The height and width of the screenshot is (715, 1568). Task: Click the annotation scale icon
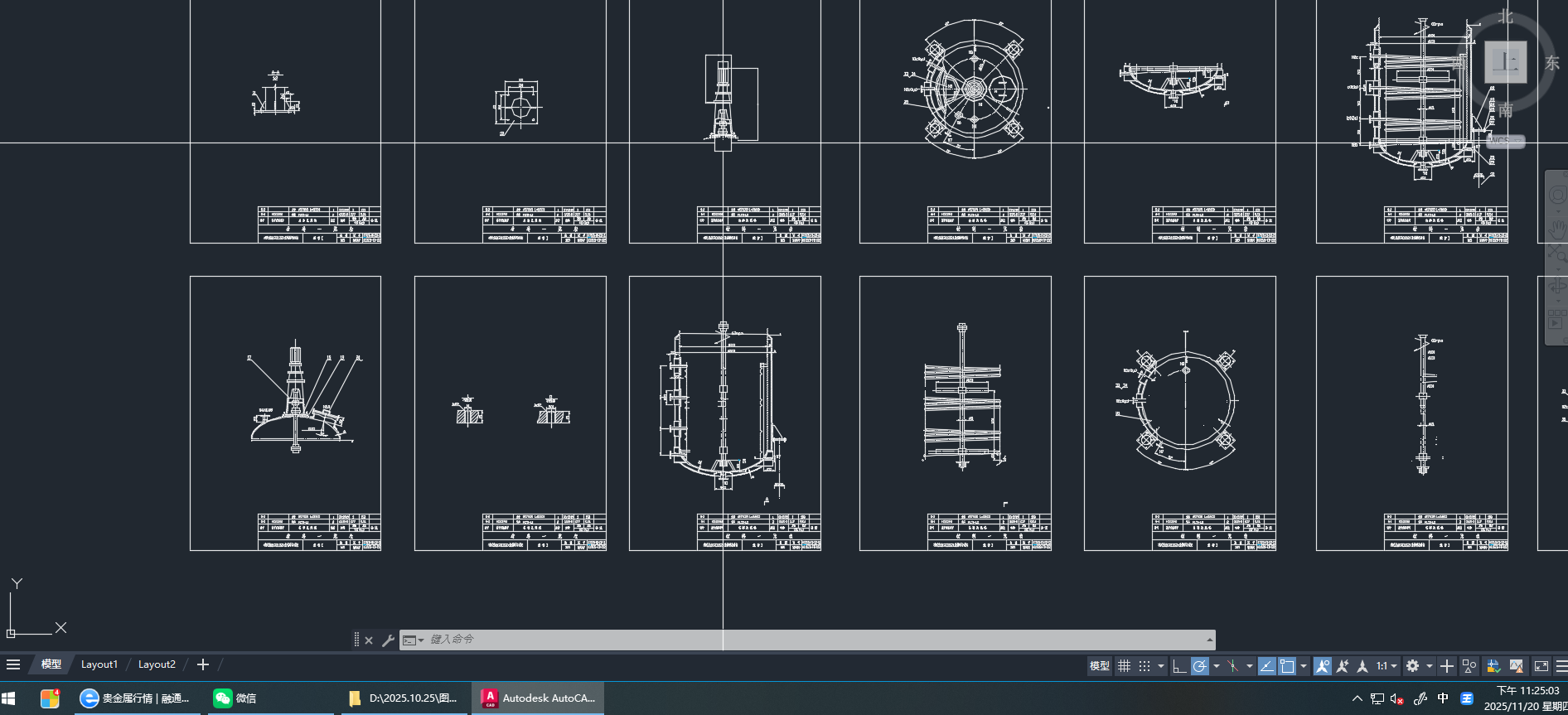coord(1362,666)
